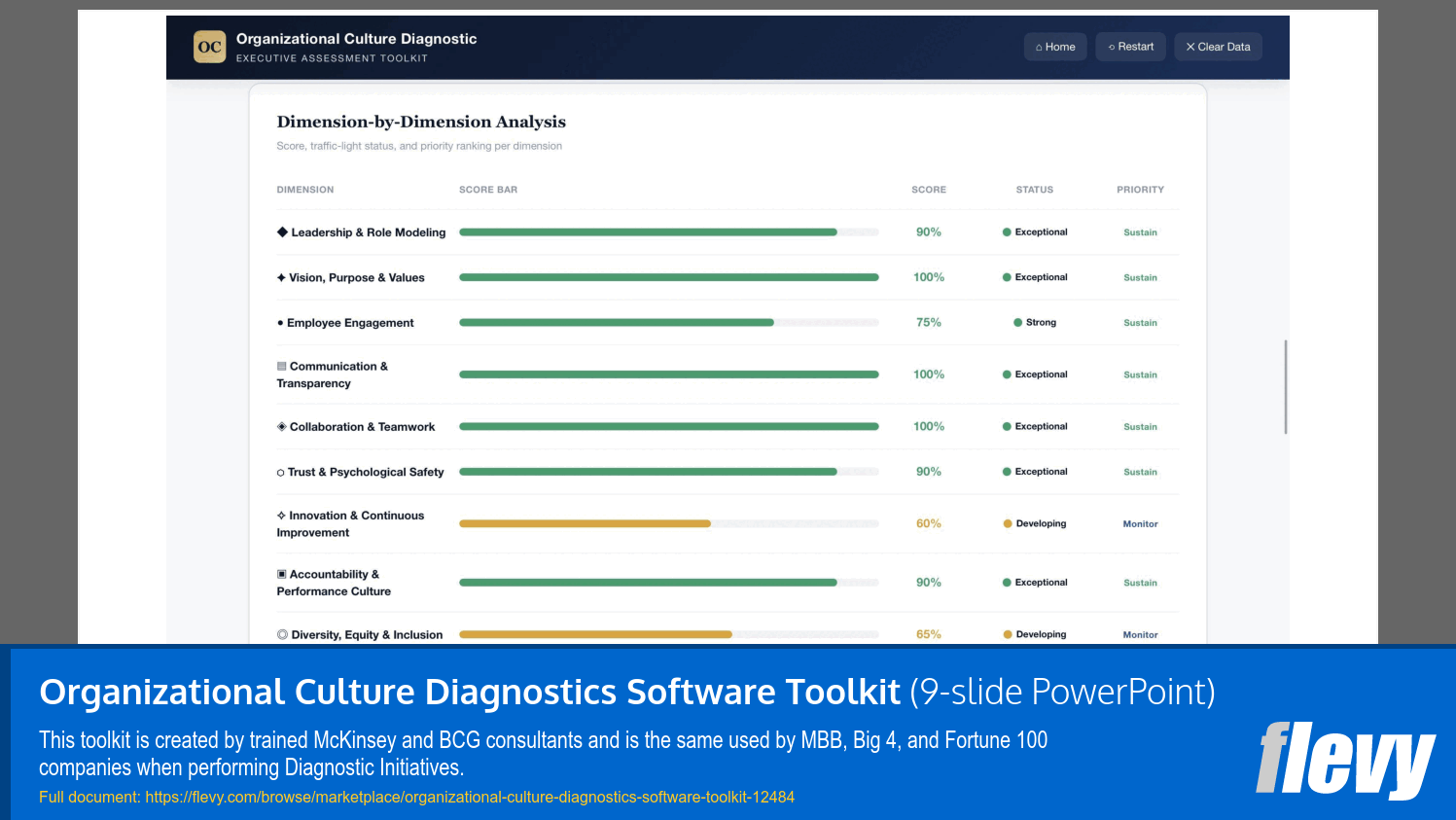The height and width of the screenshot is (820, 1456).
Task: Click the Collaboration & Teamwork label
Action: click(362, 427)
